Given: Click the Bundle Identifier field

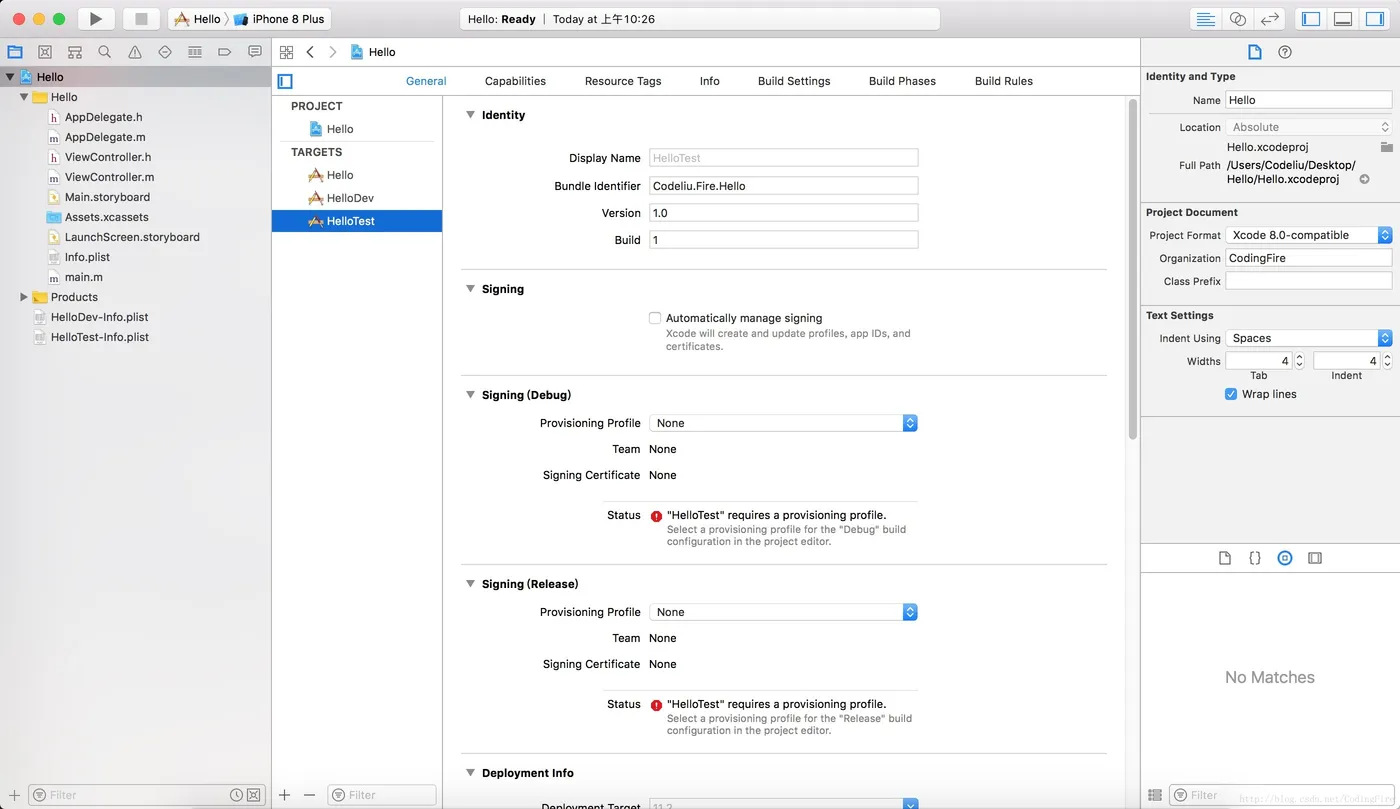Looking at the screenshot, I should (783, 185).
